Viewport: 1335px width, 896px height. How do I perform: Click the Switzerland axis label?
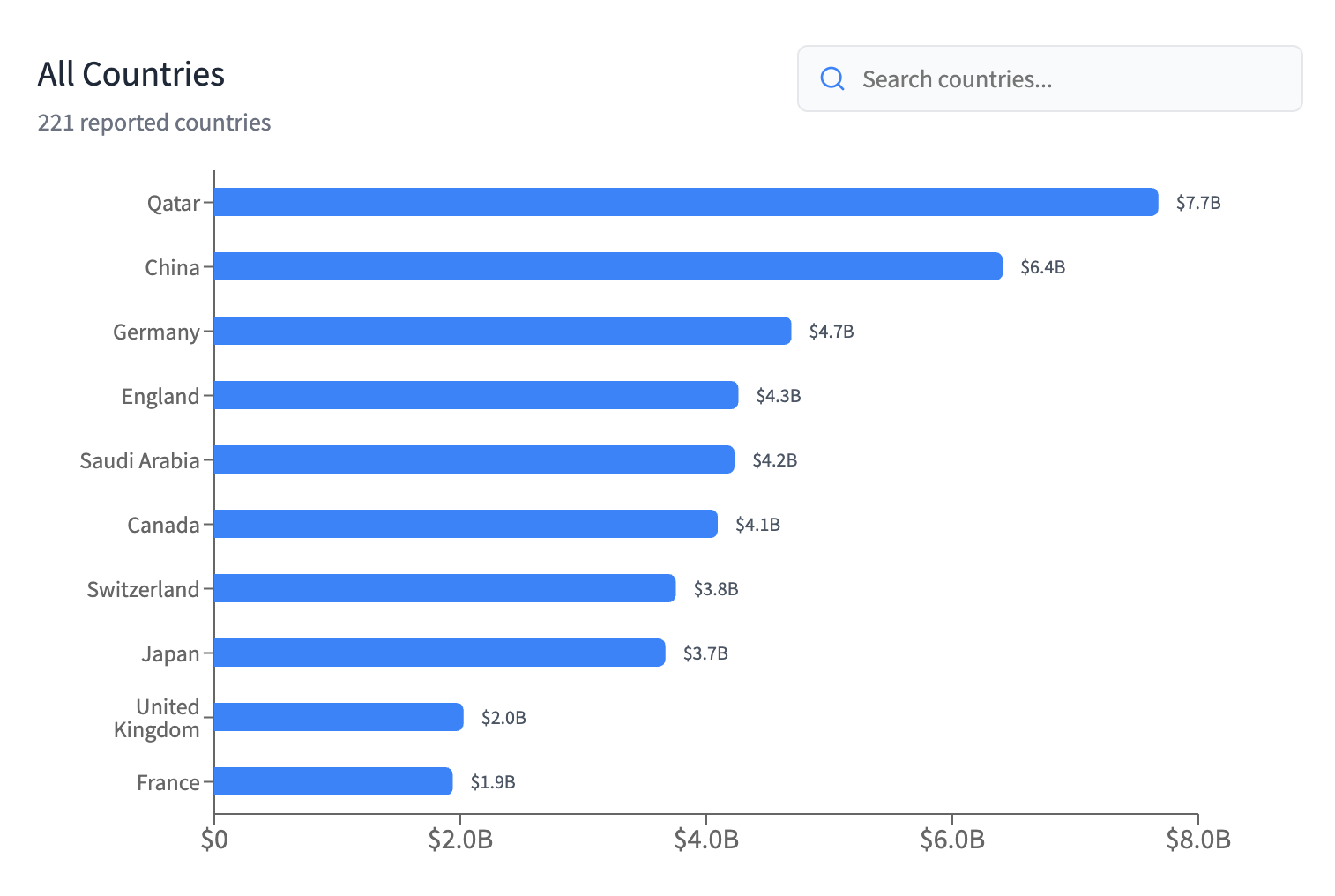143,590
